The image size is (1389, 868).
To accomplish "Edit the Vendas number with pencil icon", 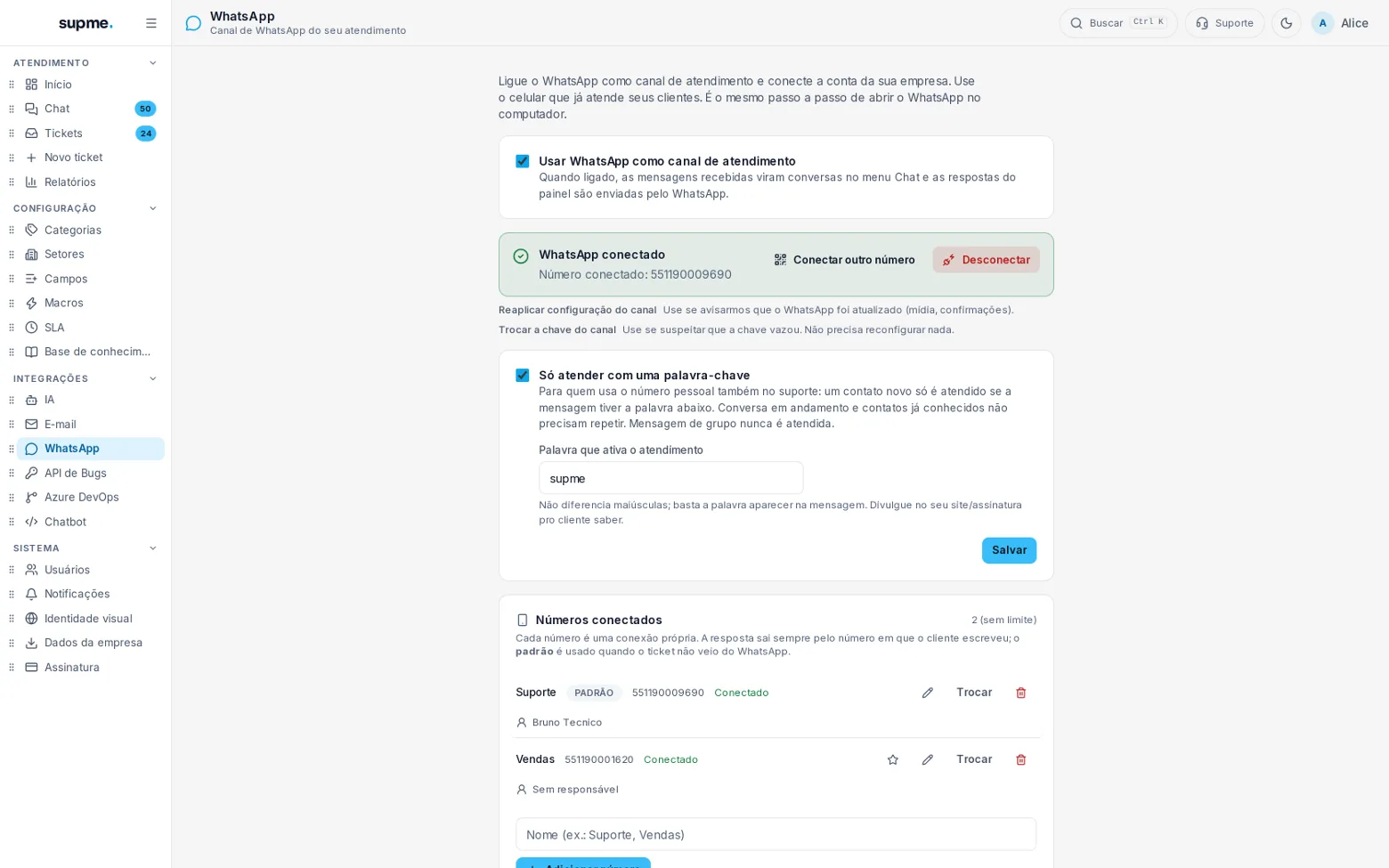I will click(x=928, y=759).
